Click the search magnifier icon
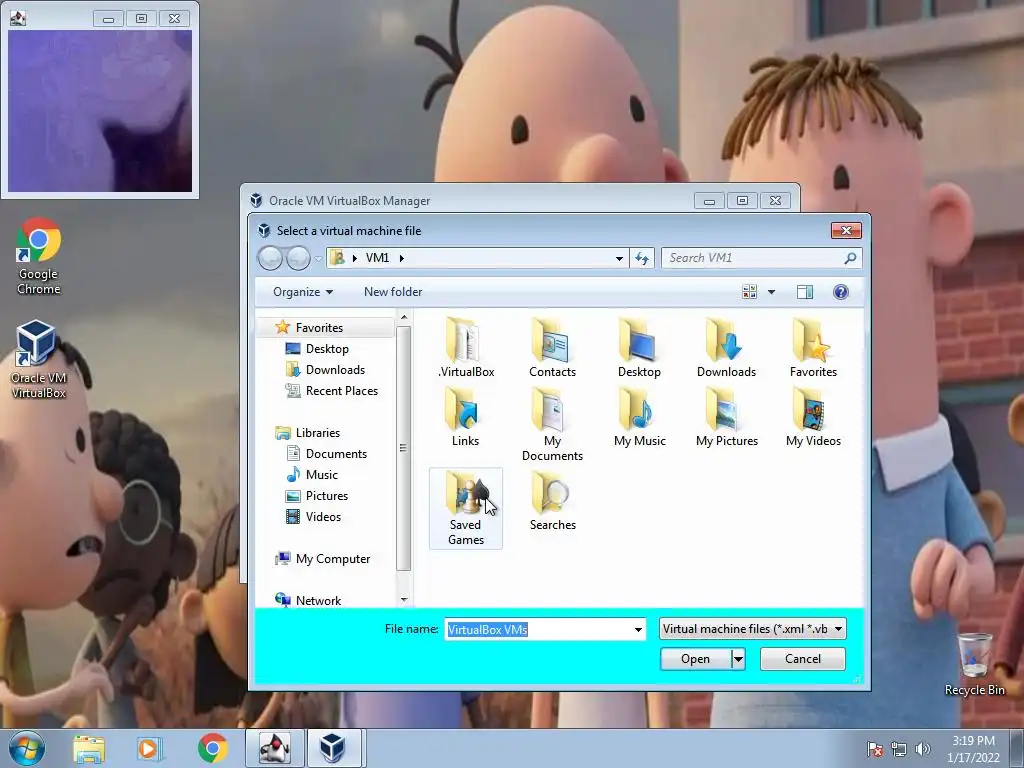The width and height of the screenshot is (1024, 768). click(850, 258)
